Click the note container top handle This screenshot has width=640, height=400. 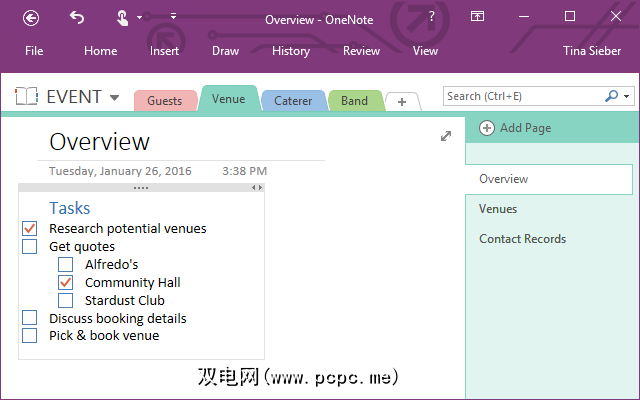tap(141, 188)
